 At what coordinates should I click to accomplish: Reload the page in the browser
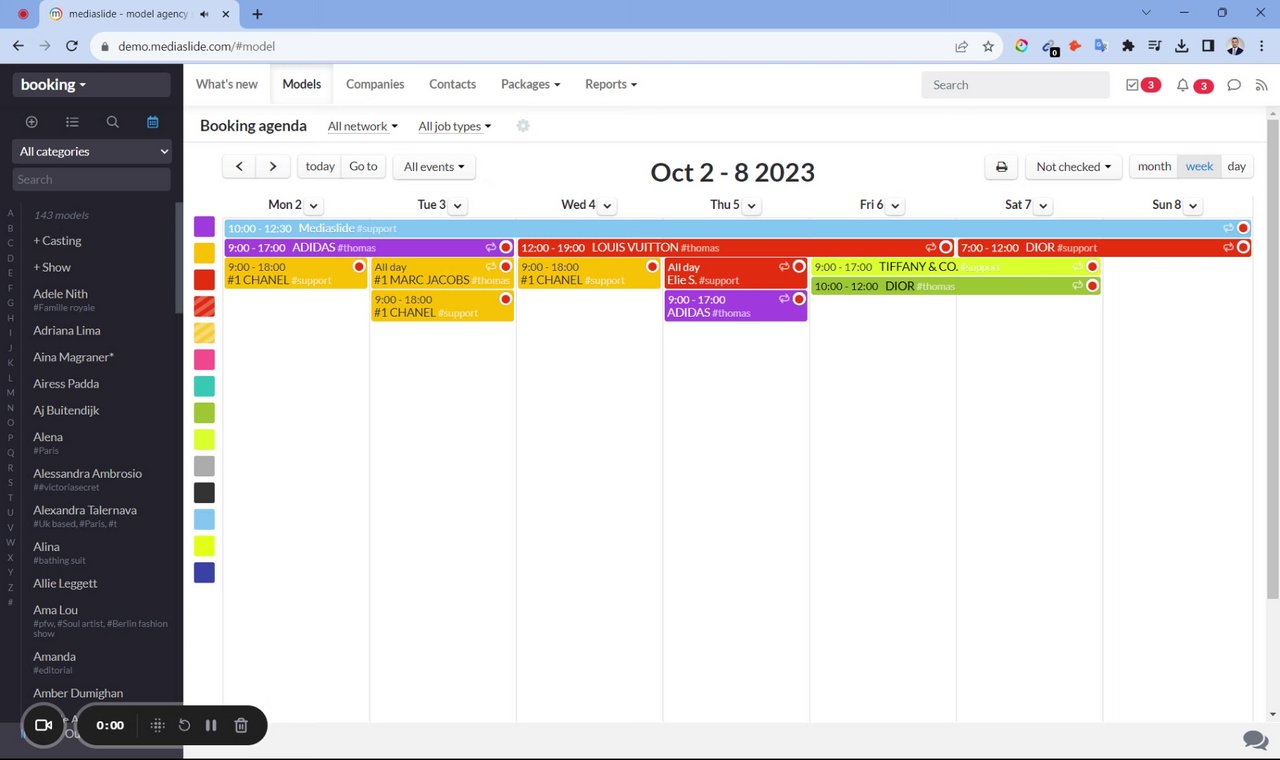coord(72,46)
